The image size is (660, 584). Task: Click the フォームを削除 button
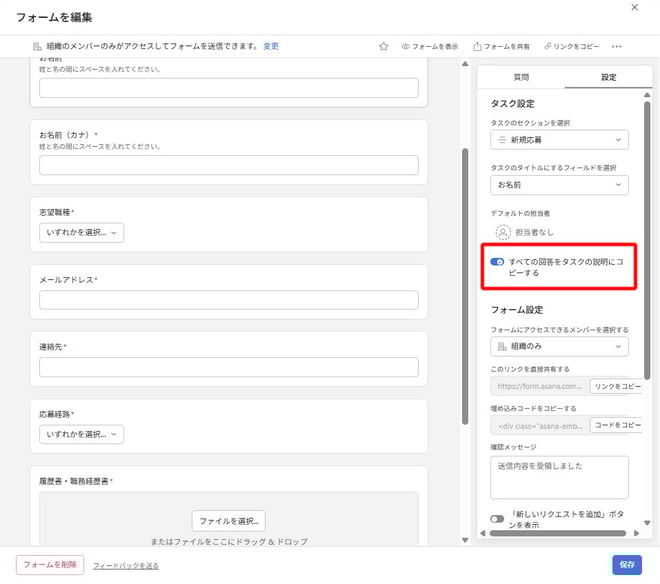(x=50, y=565)
